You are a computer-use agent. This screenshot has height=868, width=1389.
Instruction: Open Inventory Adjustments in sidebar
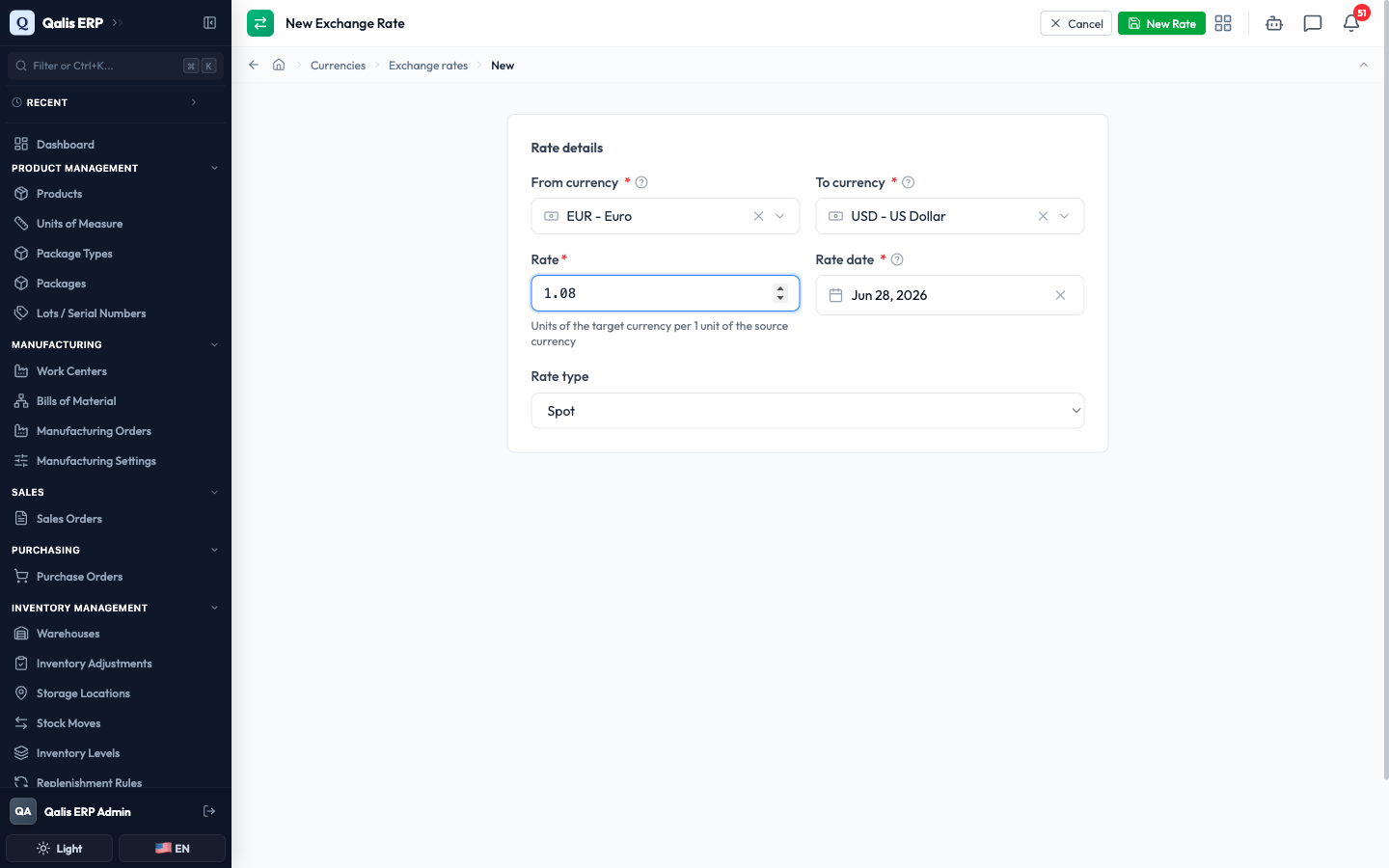[116, 664]
